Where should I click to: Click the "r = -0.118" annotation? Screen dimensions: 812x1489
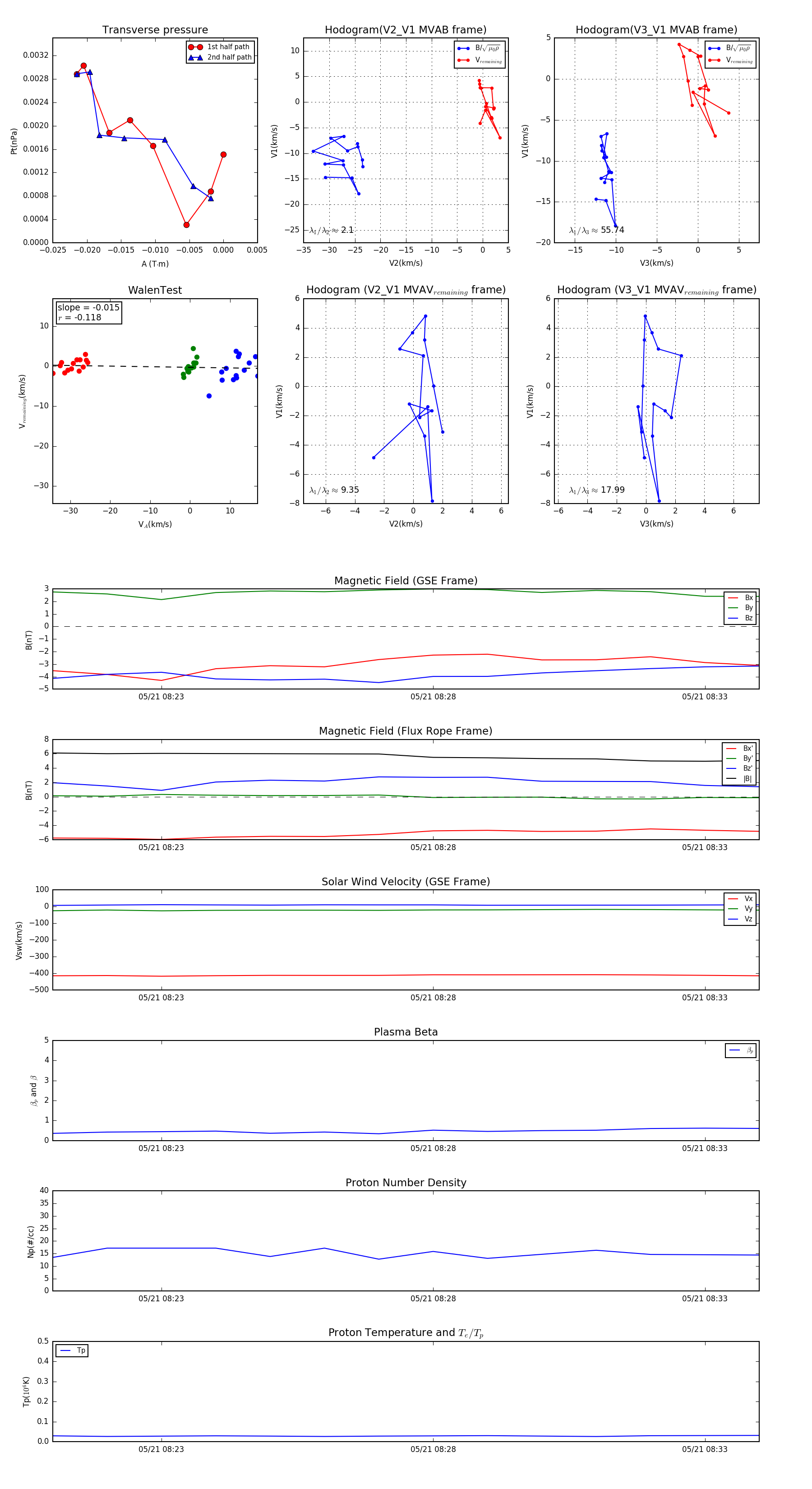pyautogui.click(x=80, y=317)
